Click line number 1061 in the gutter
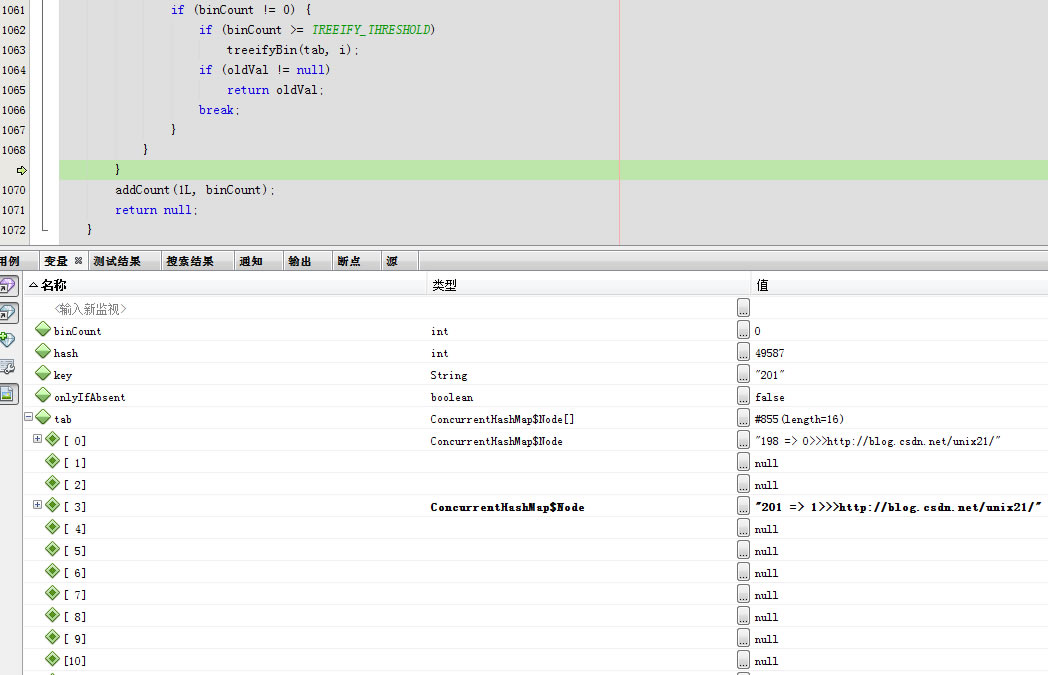1048x675 pixels. click(13, 10)
